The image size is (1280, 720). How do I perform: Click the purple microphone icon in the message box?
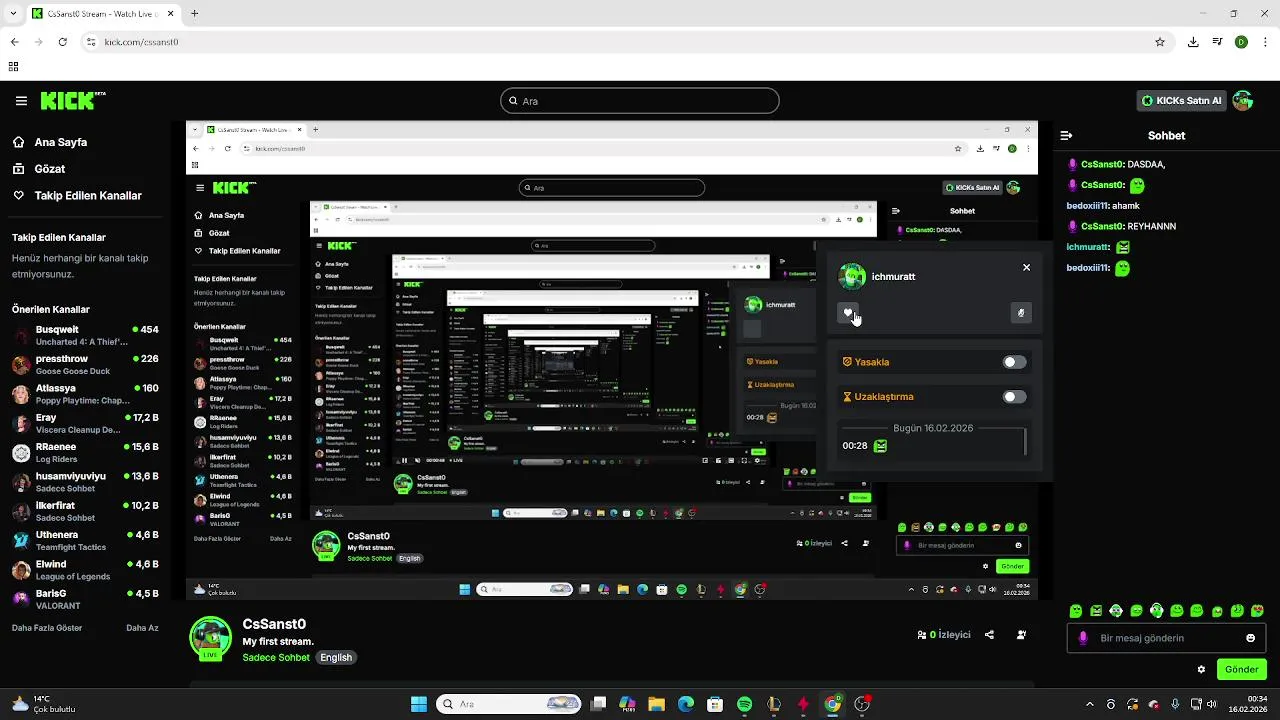point(1083,638)
